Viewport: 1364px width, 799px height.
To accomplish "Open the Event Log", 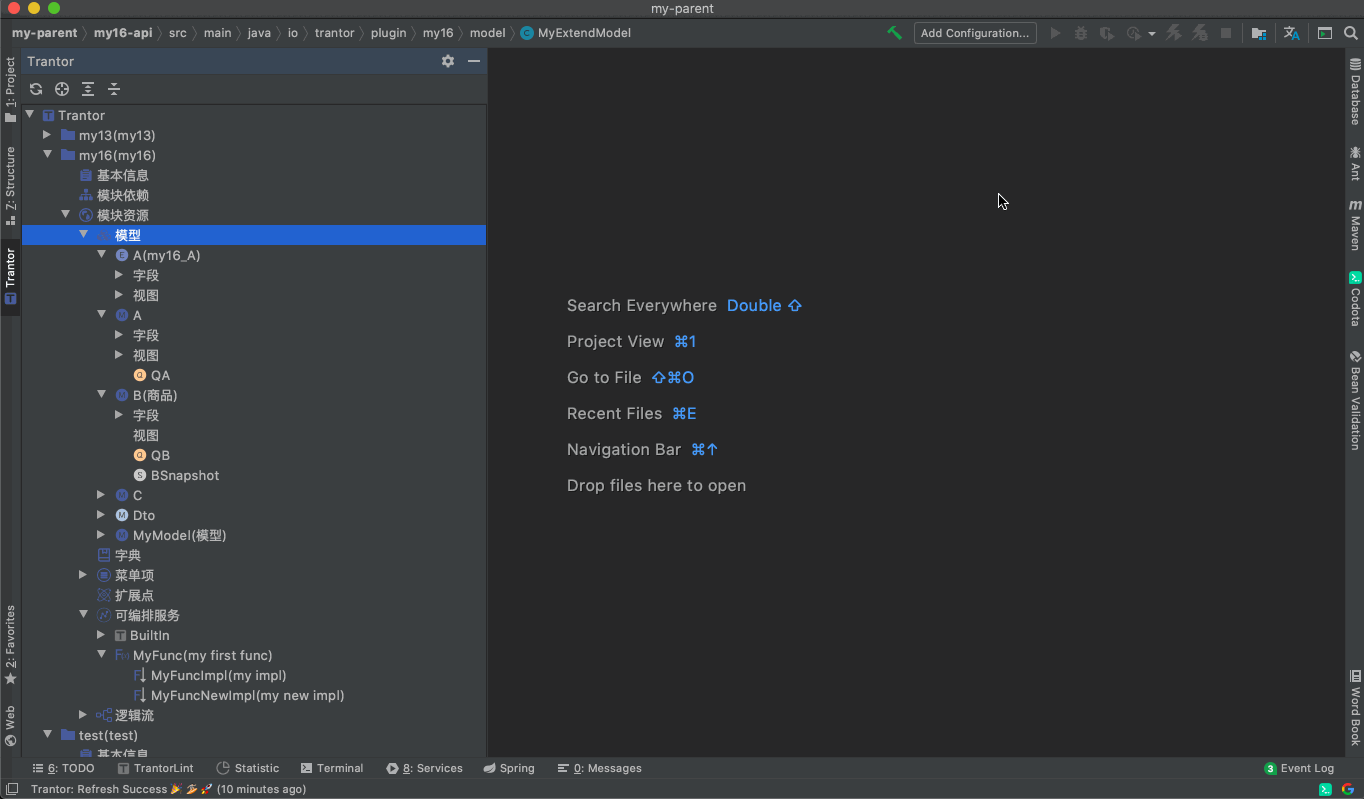I will [x=1299, y=768].
